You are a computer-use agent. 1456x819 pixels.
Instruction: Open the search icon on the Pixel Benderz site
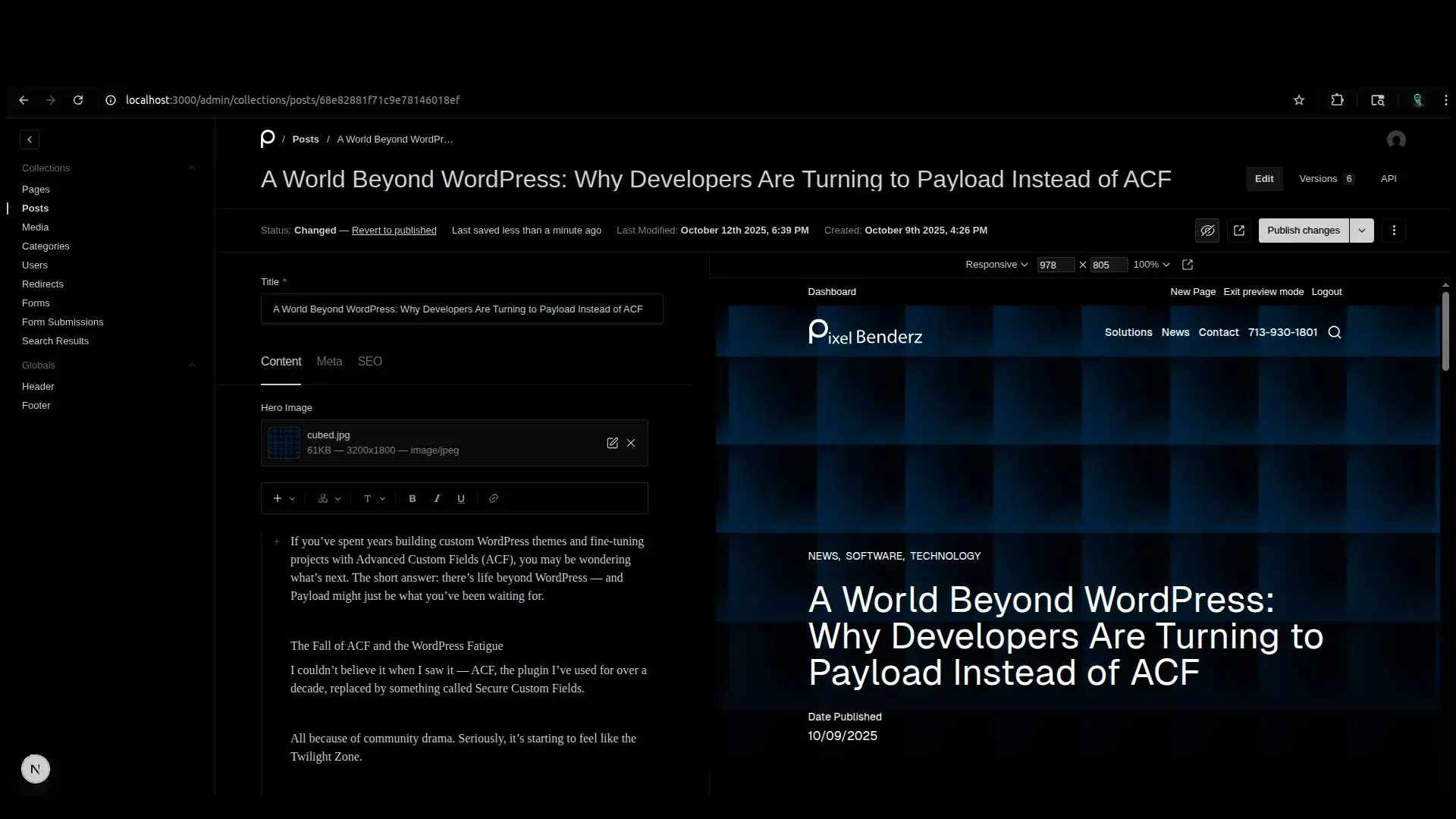click(1335, 332)
